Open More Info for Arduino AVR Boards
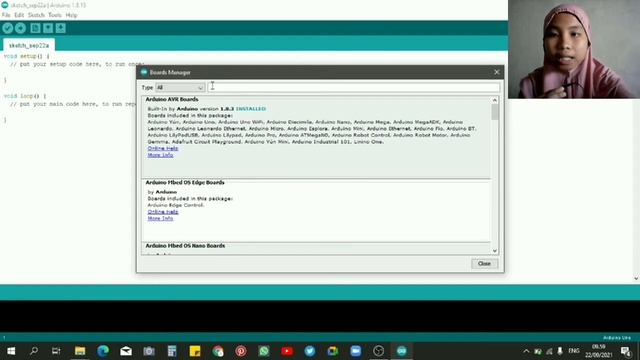The height and width of the screenshot is (360, 640). pyautogui.click(x=160, y=155)
